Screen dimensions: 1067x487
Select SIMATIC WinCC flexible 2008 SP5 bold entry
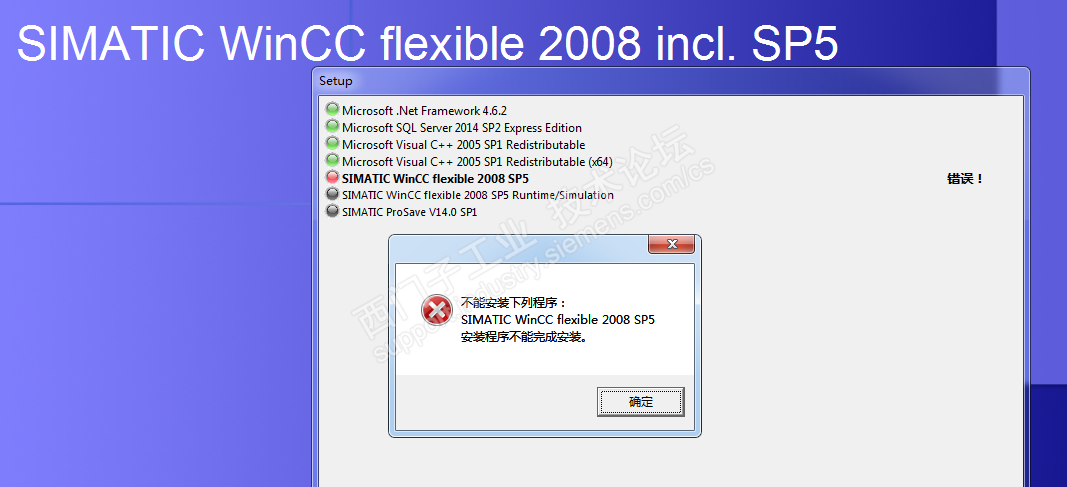click(x=436, y=178)
